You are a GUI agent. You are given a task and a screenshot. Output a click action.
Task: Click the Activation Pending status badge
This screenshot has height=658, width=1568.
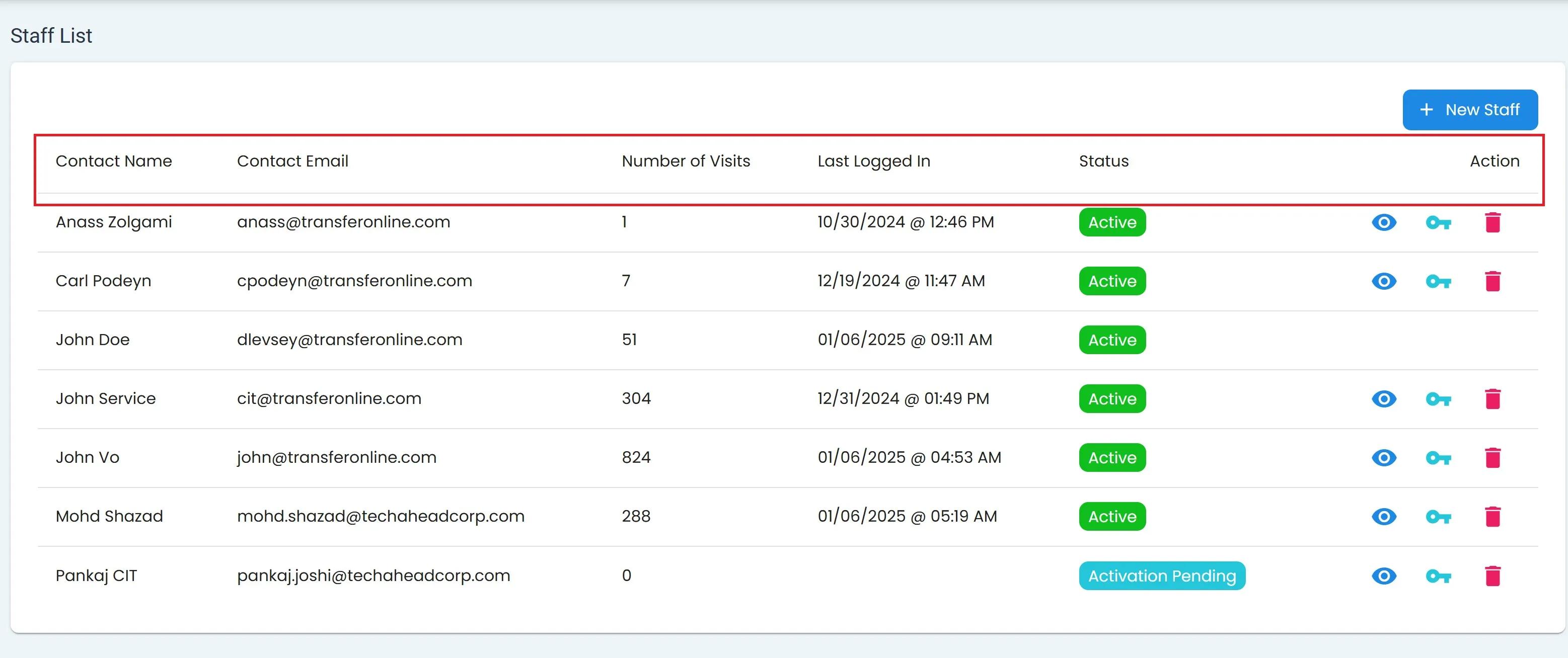tap(1161, 576)
